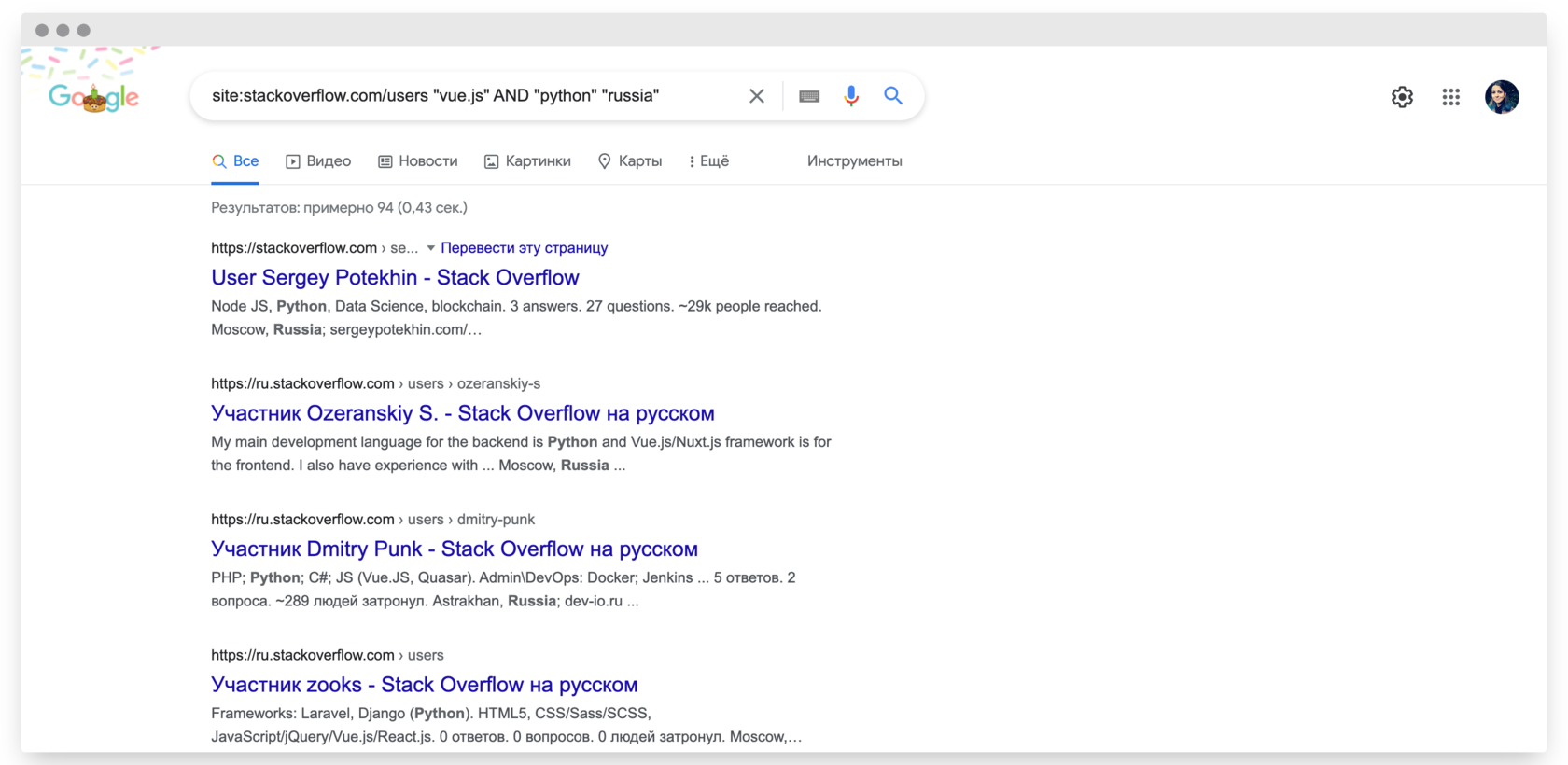Expand the dropdown arrow beside stackoverflow.com URL
This screenshot has width=1568, height=765.
(430, 248)
